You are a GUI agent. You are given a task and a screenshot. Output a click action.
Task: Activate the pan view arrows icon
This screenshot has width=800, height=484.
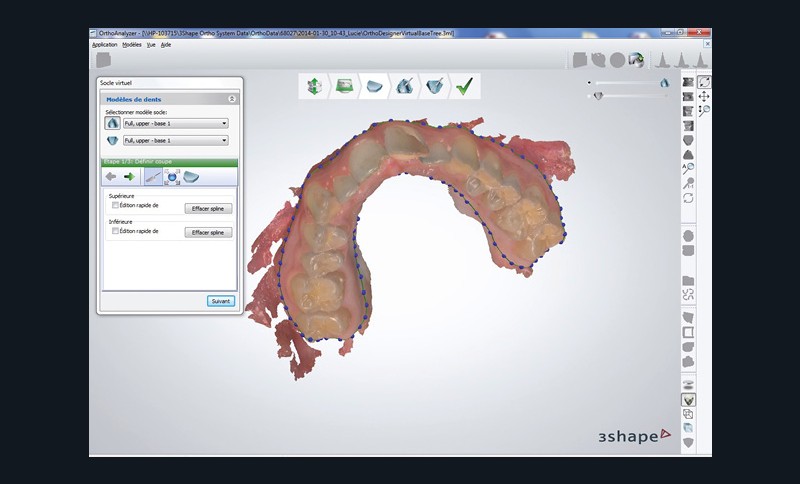(x=704, y=96)
